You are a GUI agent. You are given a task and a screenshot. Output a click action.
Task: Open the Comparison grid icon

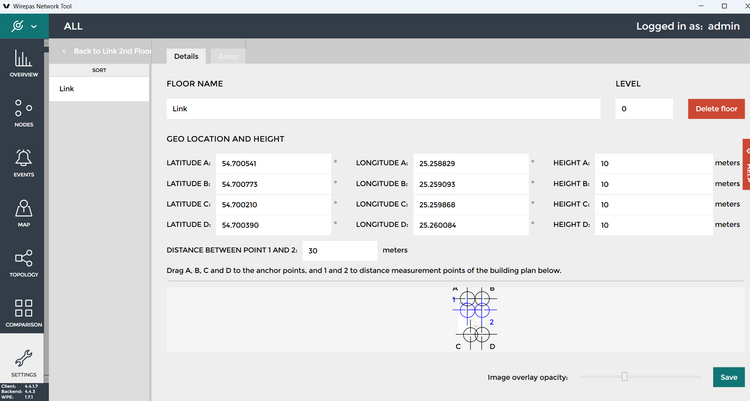pos(23,308)
